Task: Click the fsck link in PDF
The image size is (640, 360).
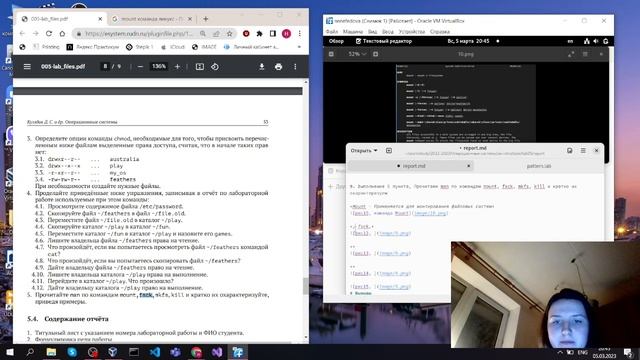Action: tap(146, 295)
